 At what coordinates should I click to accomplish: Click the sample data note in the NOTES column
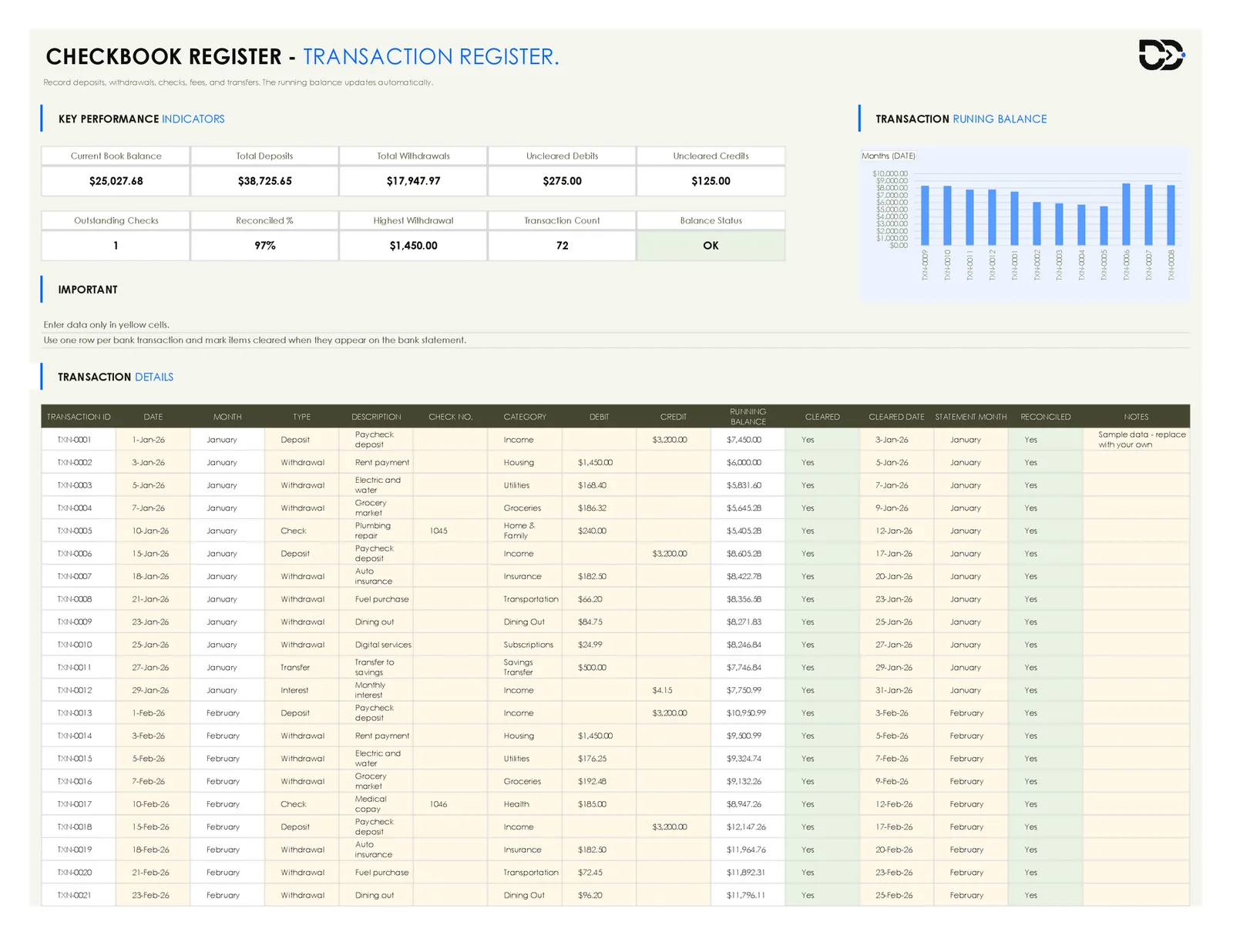pyautogui.click(x=1136, y=440)
